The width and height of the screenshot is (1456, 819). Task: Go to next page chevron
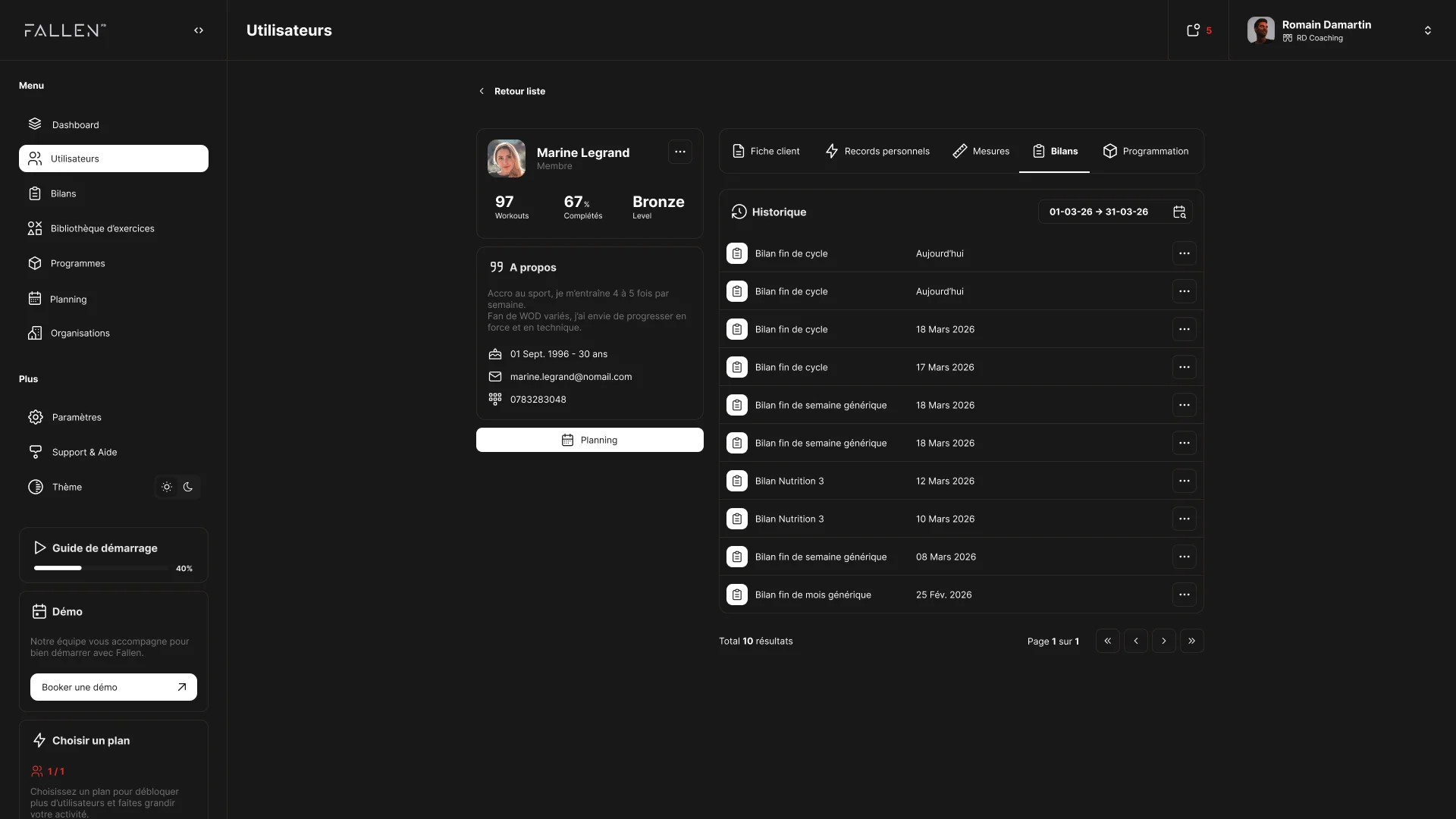[1164, 641]
